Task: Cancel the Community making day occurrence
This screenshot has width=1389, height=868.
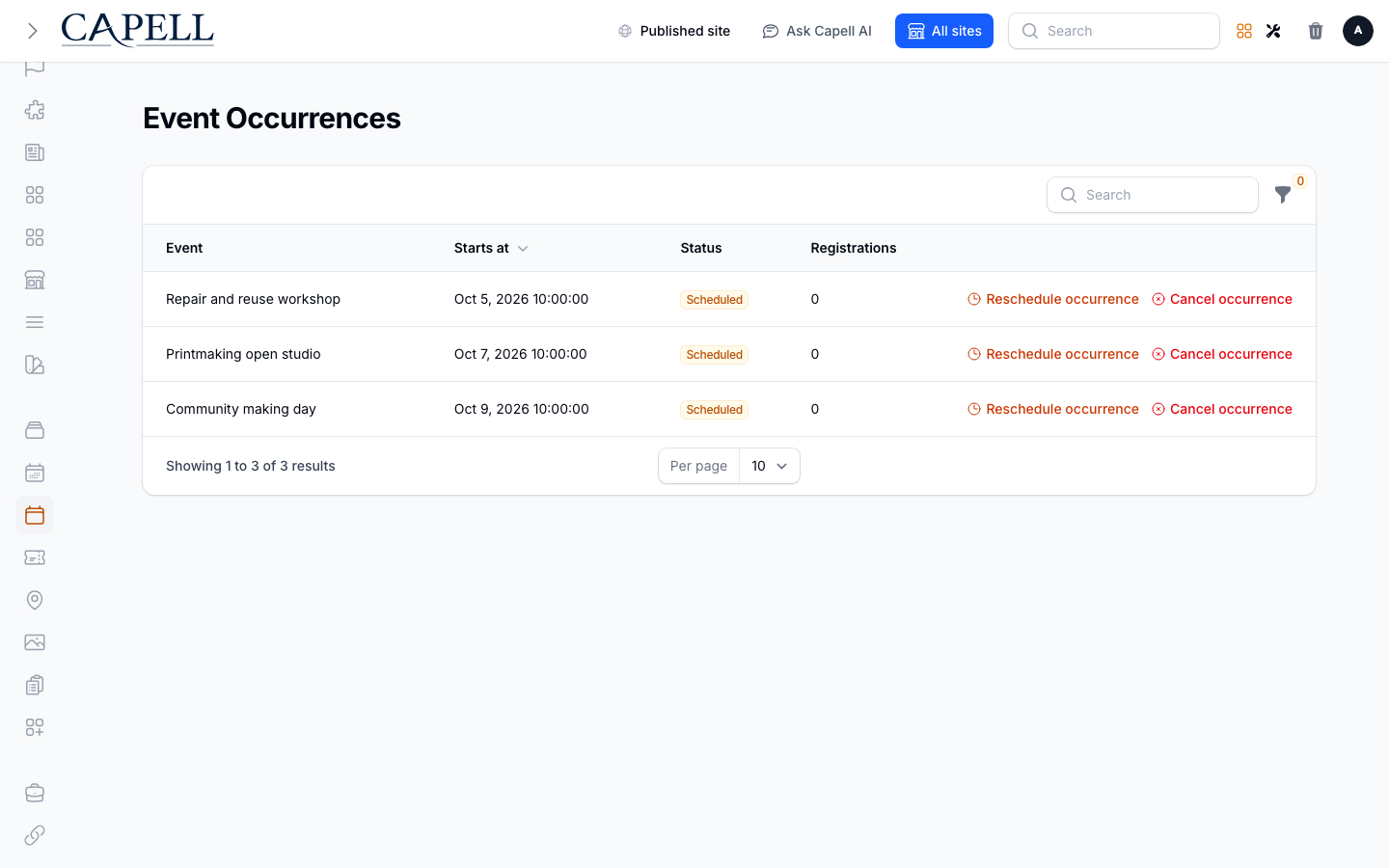Action: (1222, 409)
